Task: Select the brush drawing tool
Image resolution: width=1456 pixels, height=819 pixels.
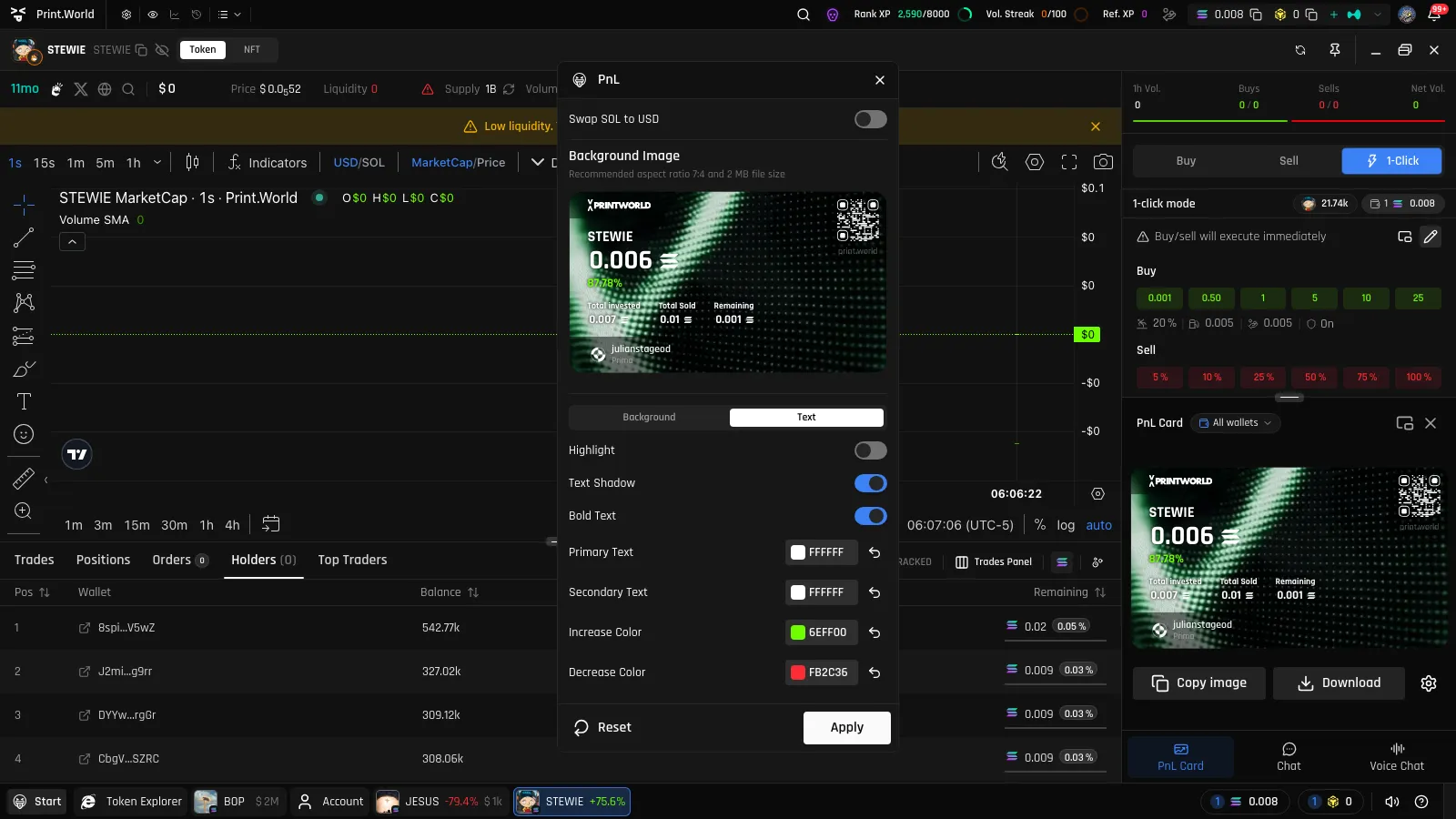Action: click(24, 369)
